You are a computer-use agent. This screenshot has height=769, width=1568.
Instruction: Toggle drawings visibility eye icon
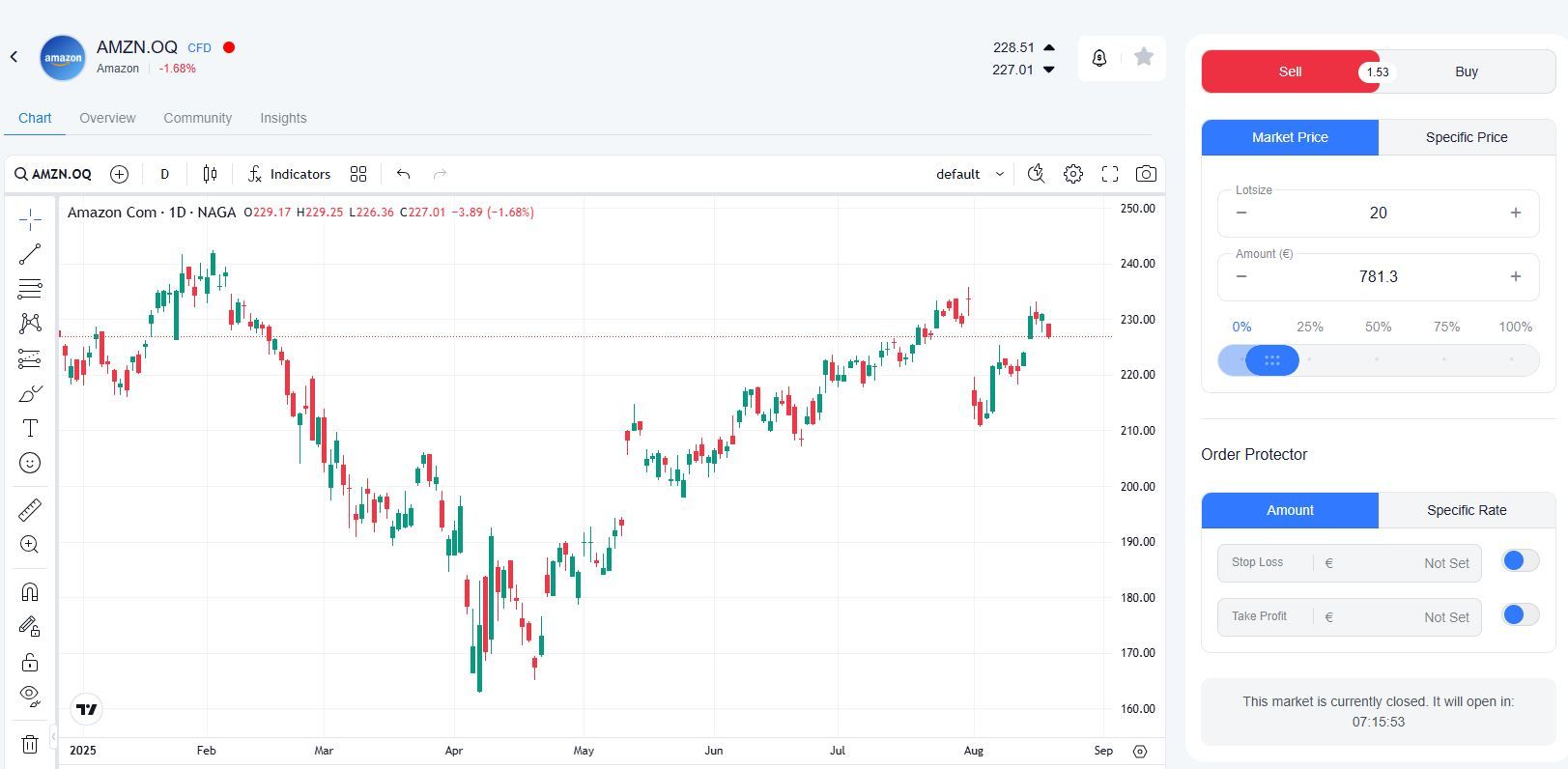pos(30,696)
